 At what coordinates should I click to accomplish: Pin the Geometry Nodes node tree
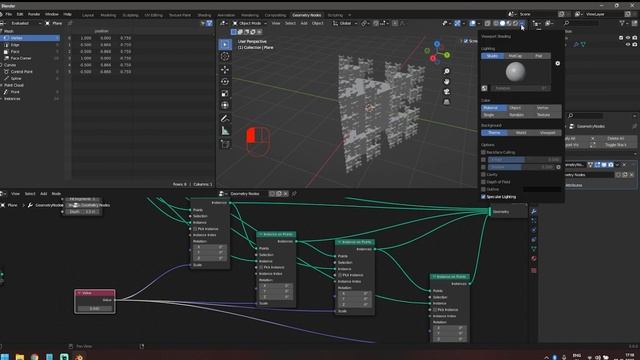294,193
